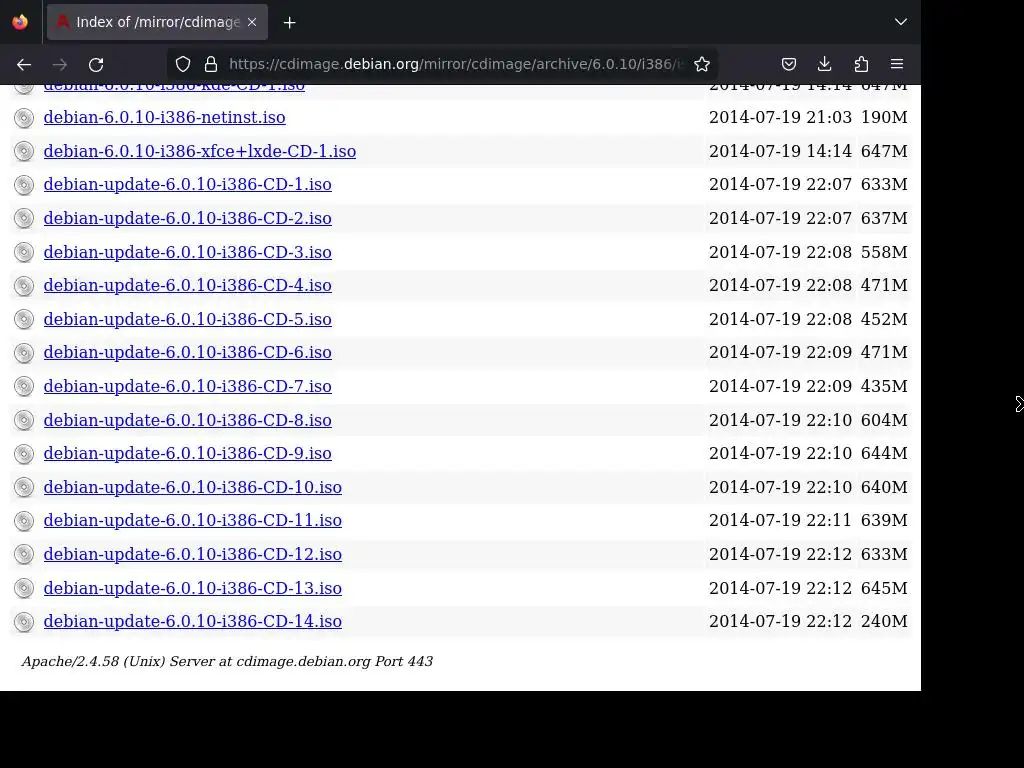Image resolution: width=1024 pixels, height=768 pixels.
Task: Click the 645M size value
Action: click(884, 588)
